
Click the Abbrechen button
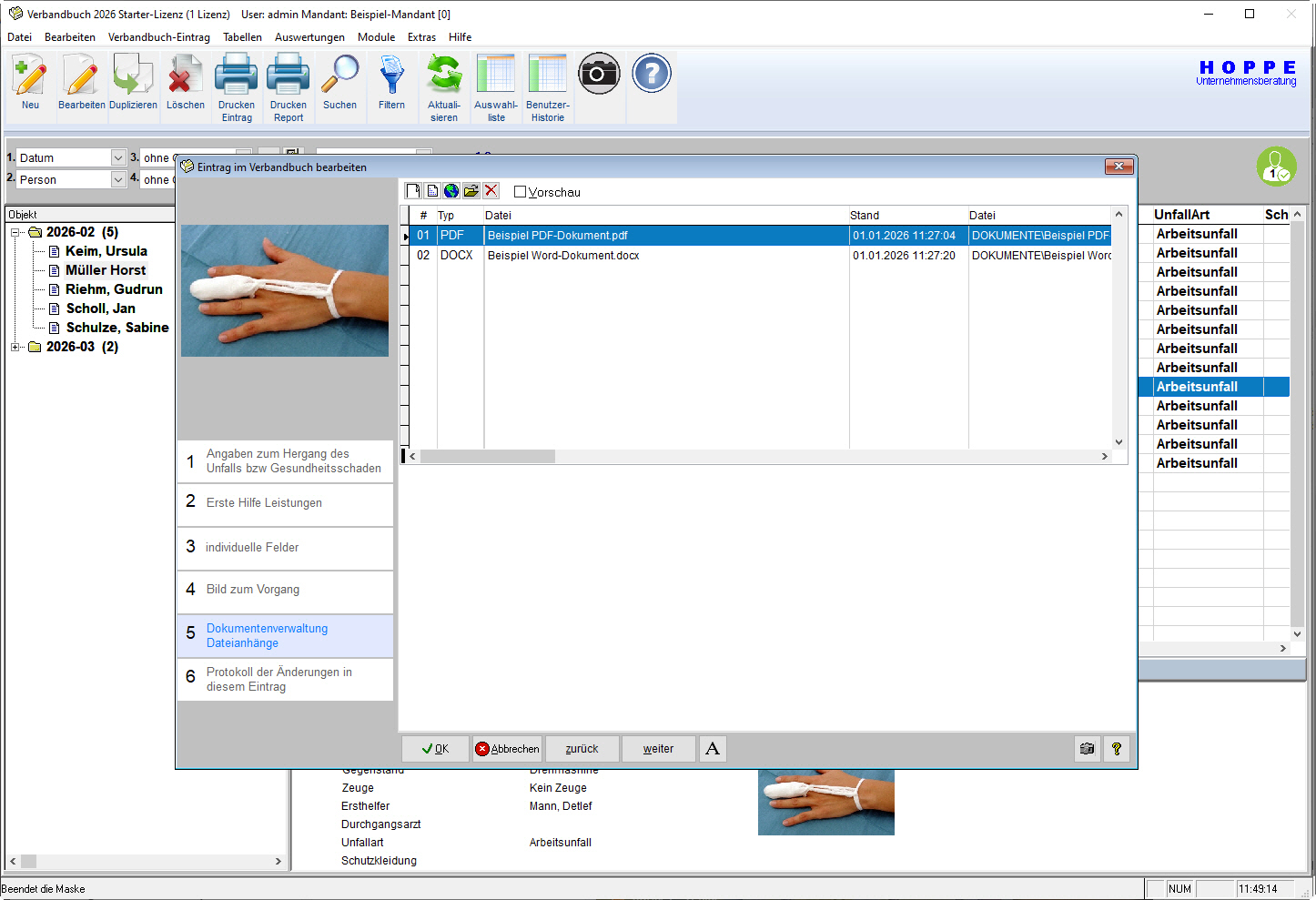(x=507, y=749)
